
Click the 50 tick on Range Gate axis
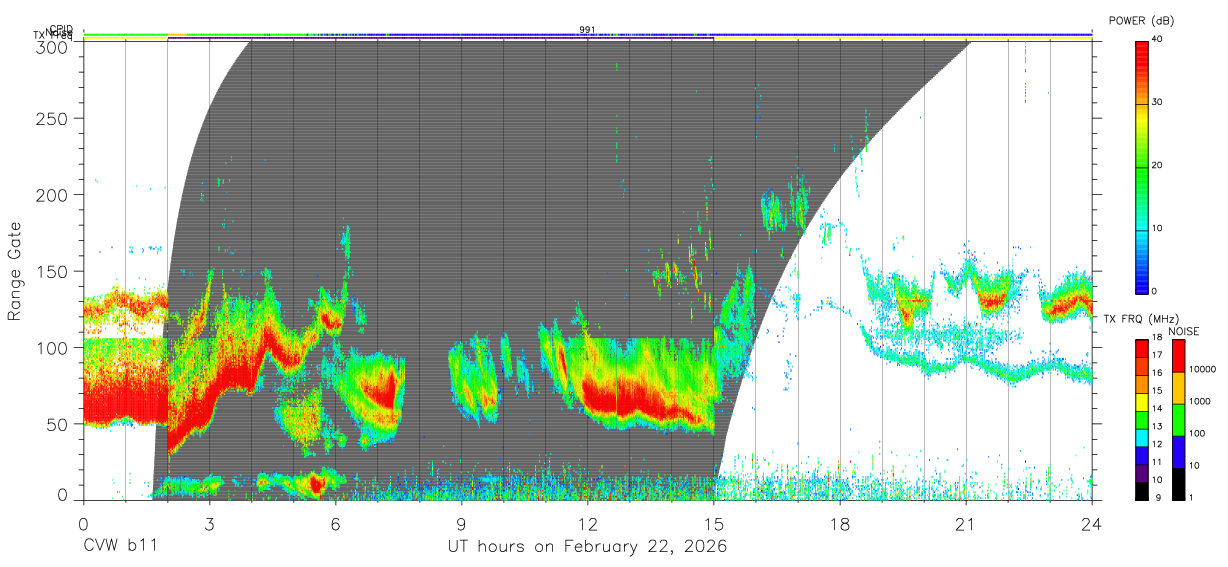(x=58, y=424)
